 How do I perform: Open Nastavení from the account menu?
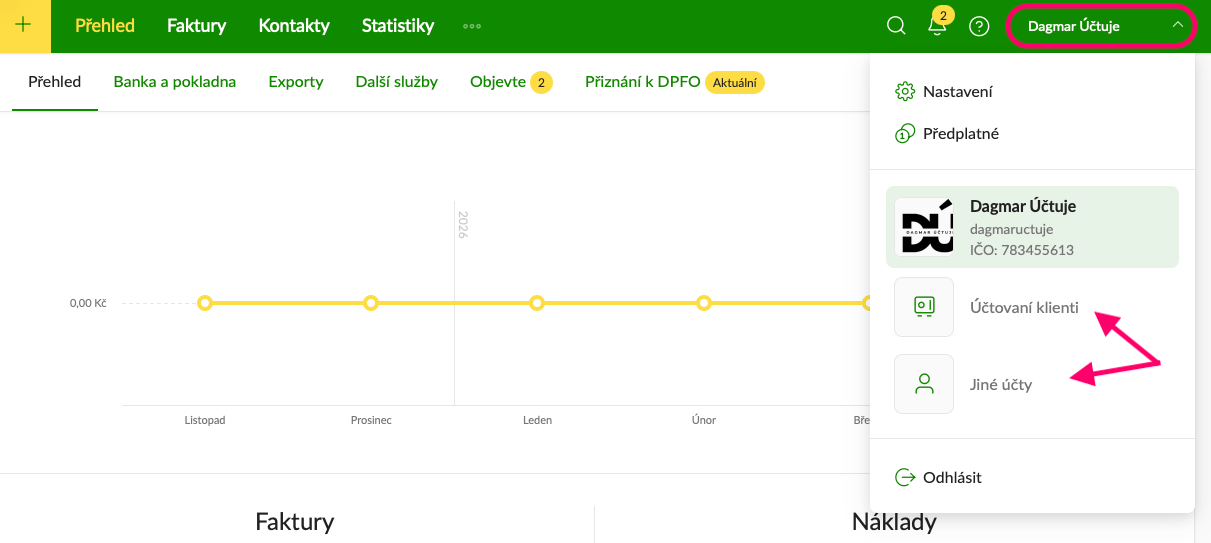point(957,91)
